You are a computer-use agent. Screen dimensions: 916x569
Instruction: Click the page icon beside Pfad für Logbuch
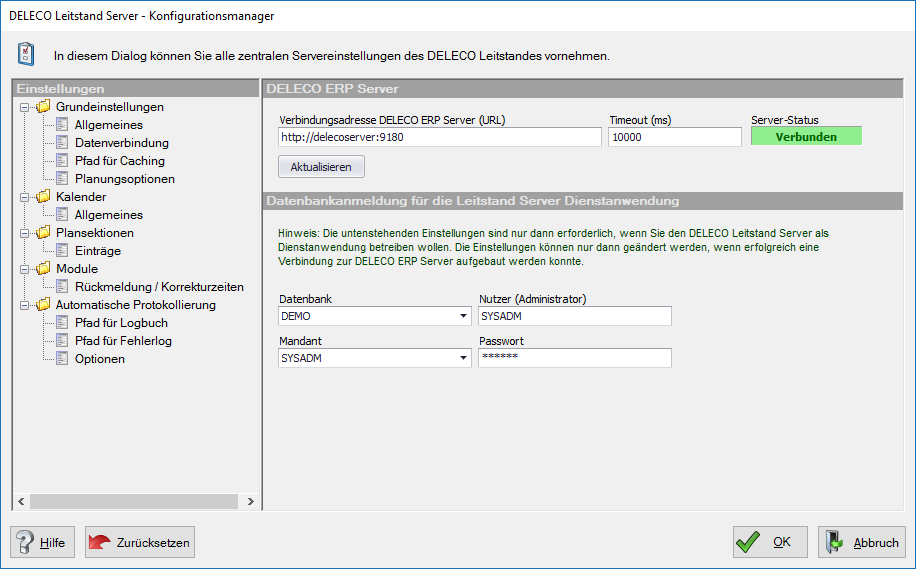pyautogui.click(x=62, y=322)
